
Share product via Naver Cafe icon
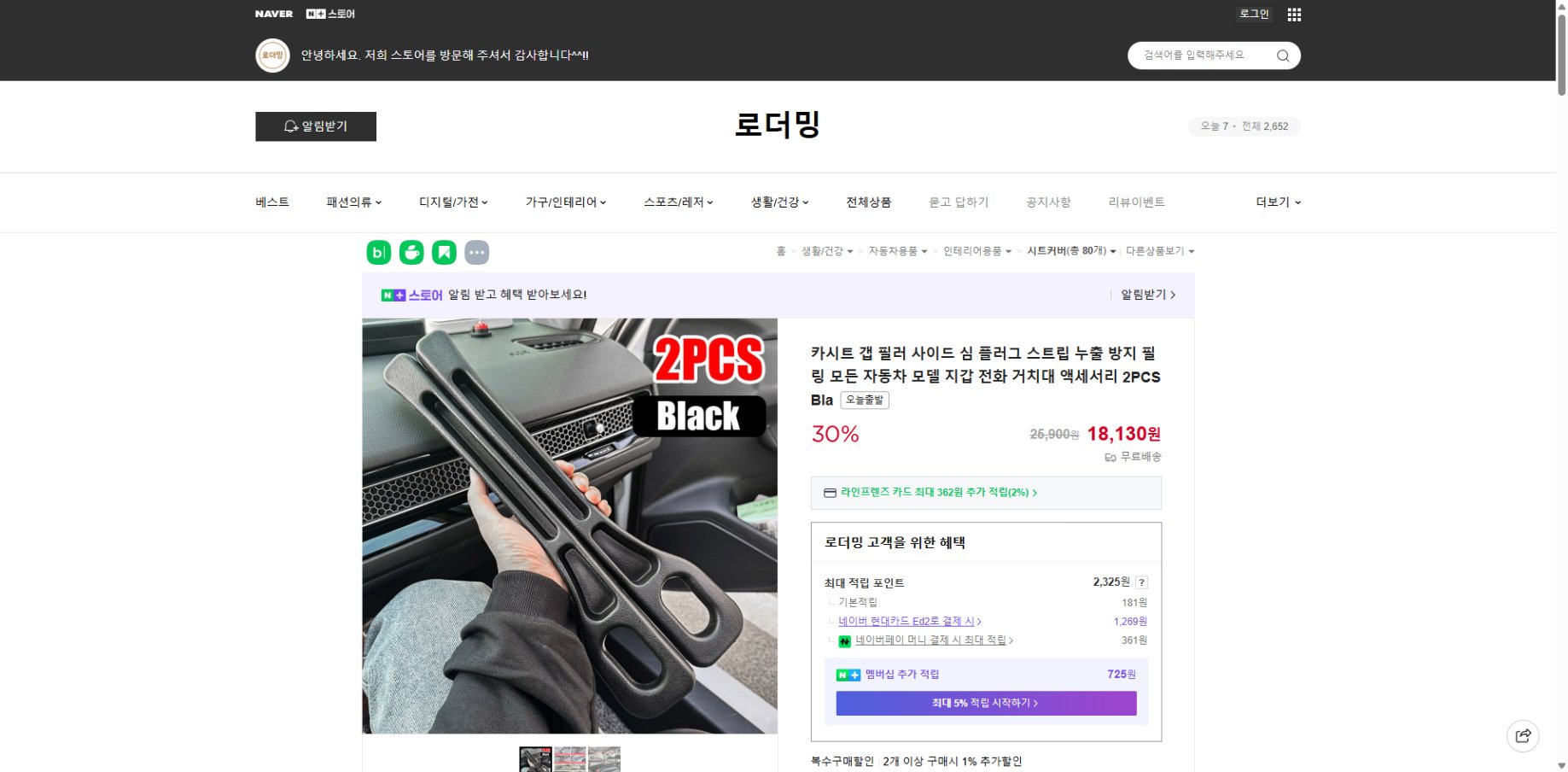[411, 252]
